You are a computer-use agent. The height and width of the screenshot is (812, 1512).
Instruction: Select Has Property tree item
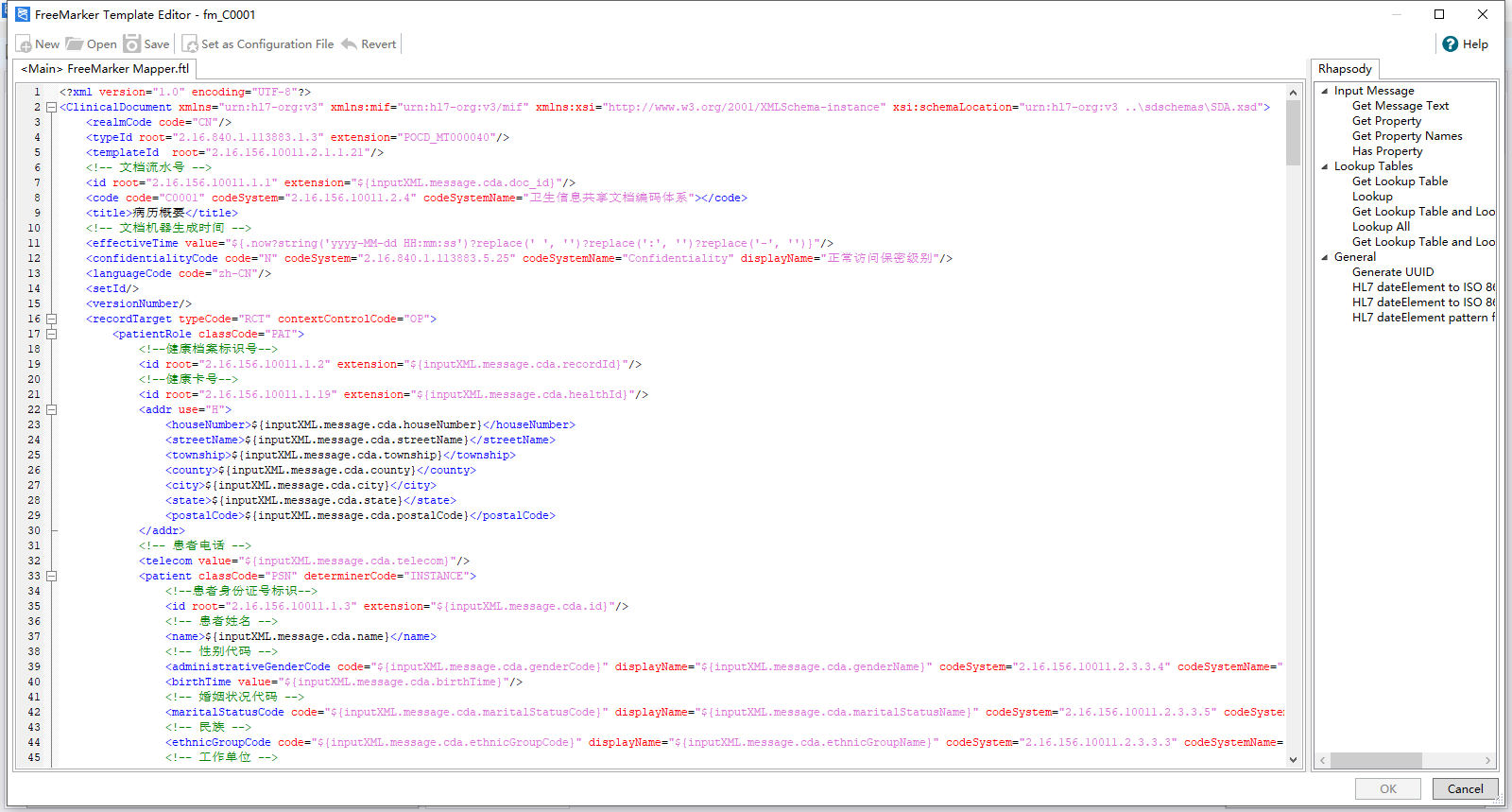1387,151
